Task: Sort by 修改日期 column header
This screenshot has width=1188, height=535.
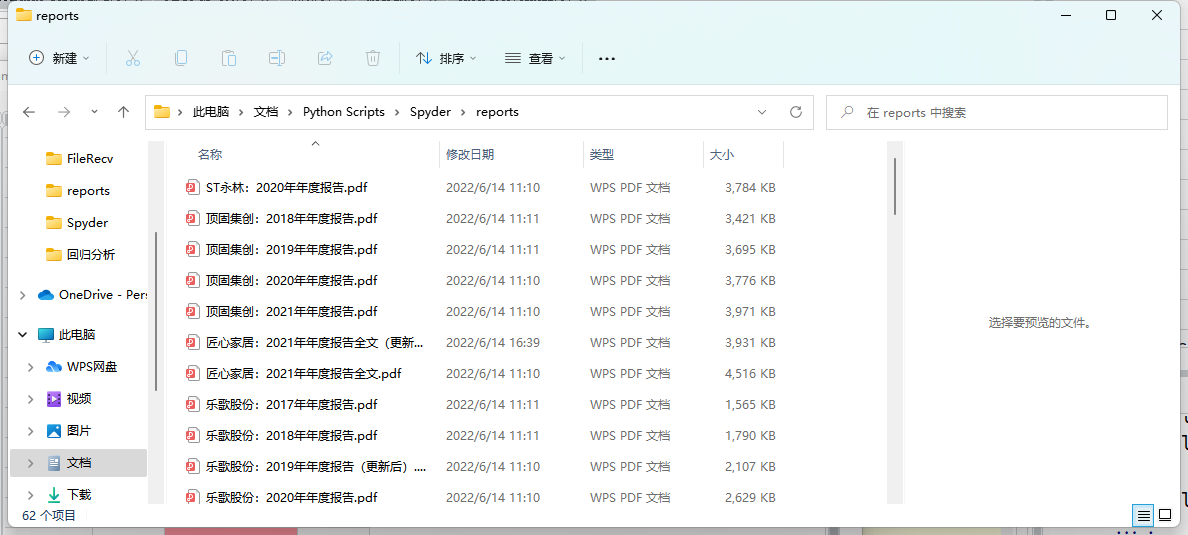Action: 470,154
